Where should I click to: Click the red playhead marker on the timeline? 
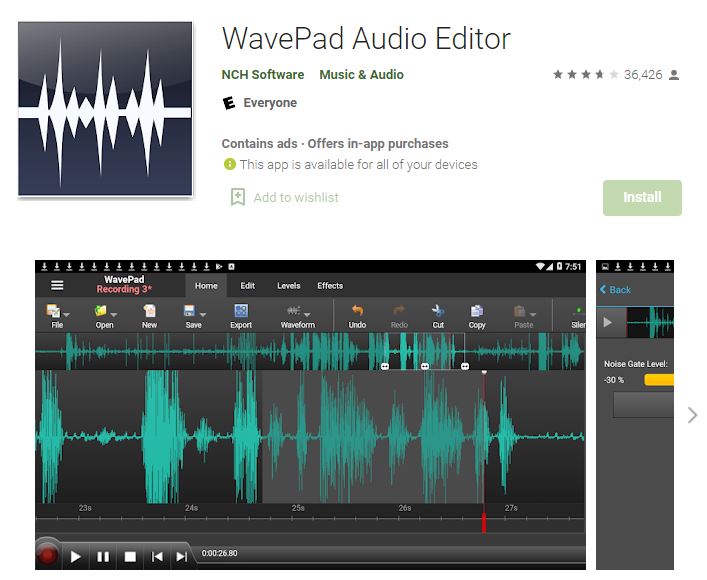tap(484, 523)
